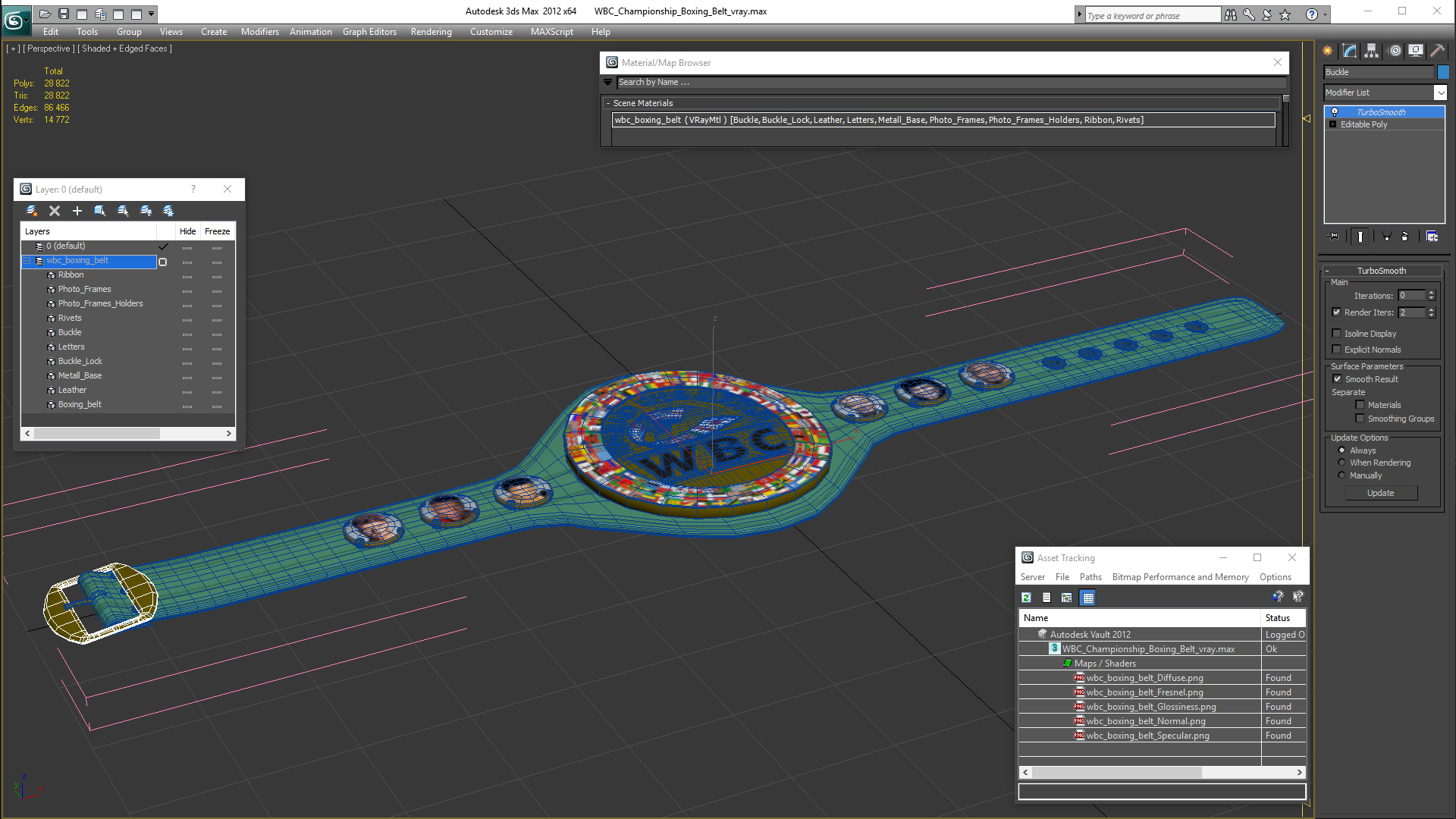Screen dimensions: 1456x819
Task: Click the Buckle object name field
Action: 1379,72
